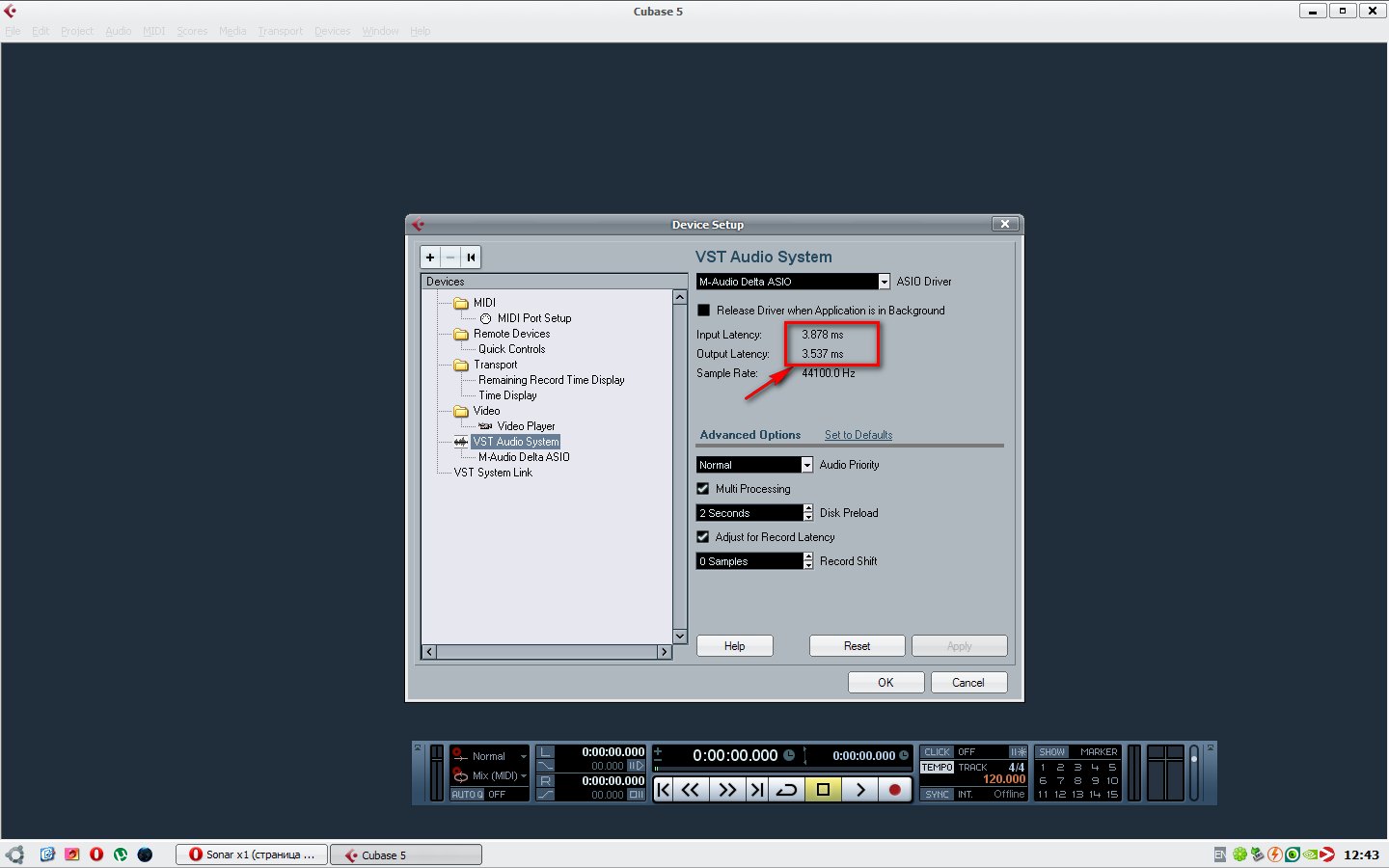Toggle the SYNC button in transport
The width and height of the screenshot is (1389, 868).
click(x=937, y=795)
